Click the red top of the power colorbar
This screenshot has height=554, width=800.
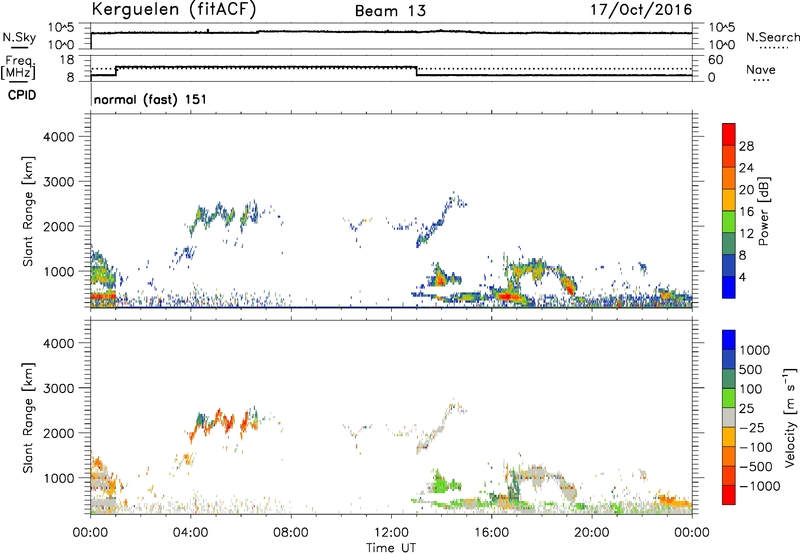coord(729,134)
